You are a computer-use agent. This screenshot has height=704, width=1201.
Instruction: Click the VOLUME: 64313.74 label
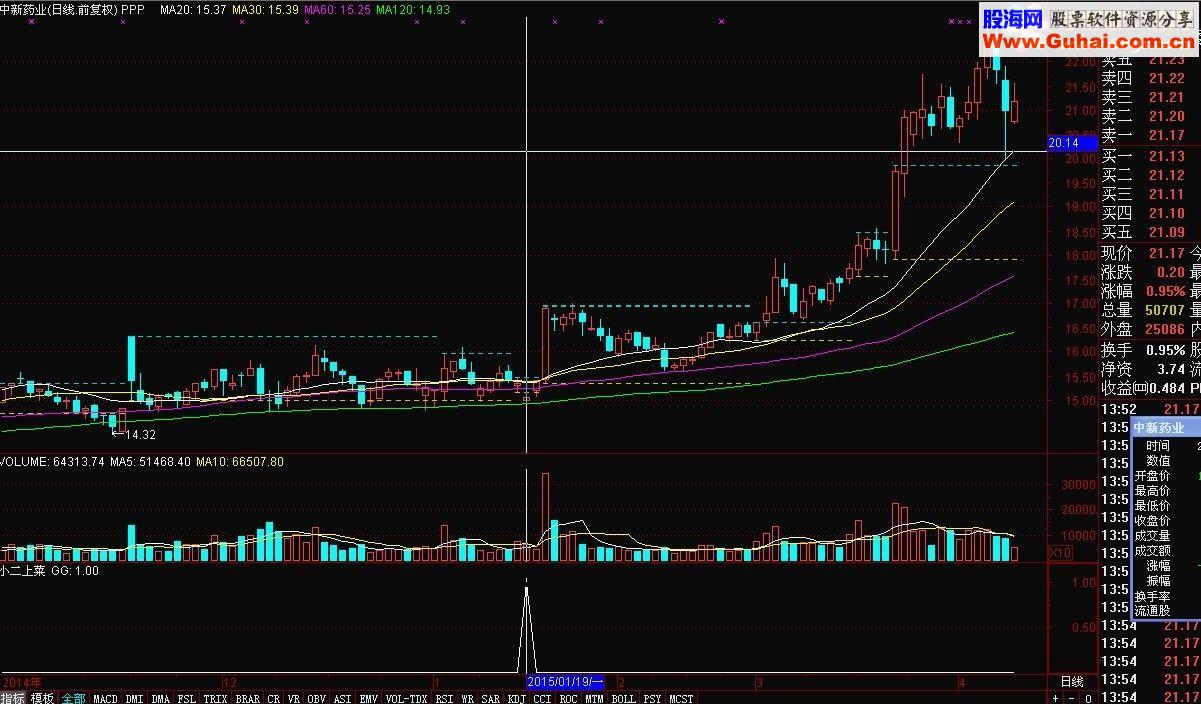[53, 462]
